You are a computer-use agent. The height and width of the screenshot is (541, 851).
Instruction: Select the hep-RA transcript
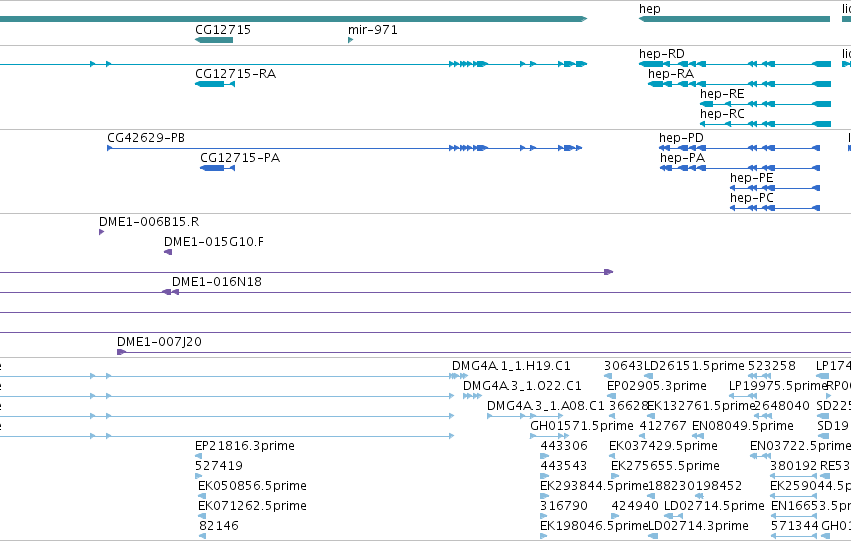739,84
